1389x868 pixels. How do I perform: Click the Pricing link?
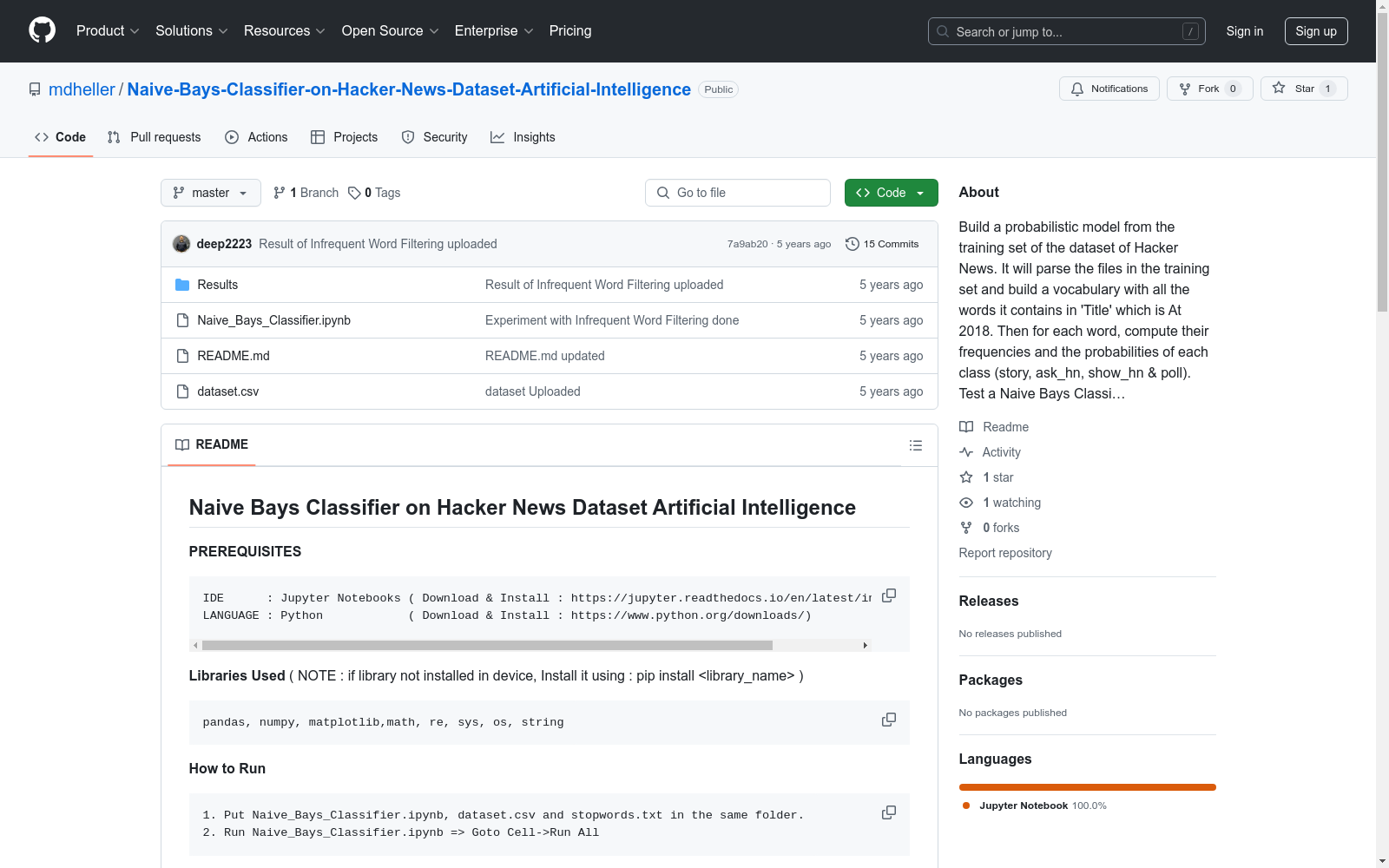point(570,30)
